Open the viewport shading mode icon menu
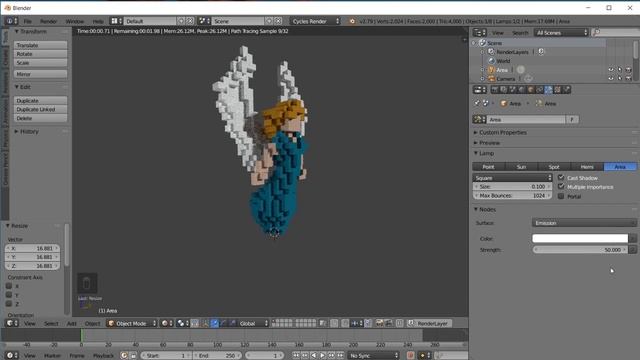 point(167,323)
